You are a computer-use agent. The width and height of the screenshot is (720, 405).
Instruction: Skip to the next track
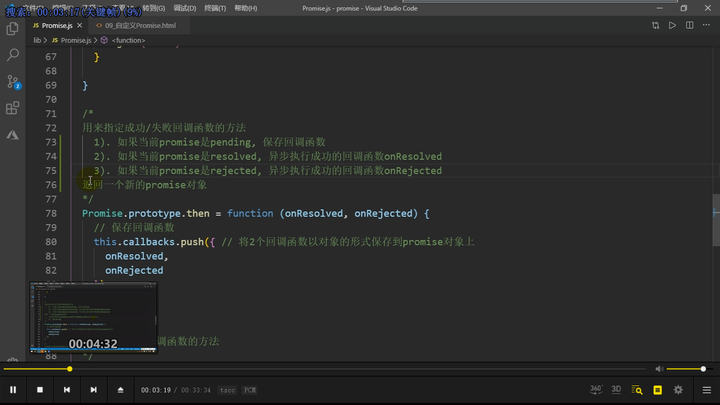pyautogui.click(x=94, y=390)
